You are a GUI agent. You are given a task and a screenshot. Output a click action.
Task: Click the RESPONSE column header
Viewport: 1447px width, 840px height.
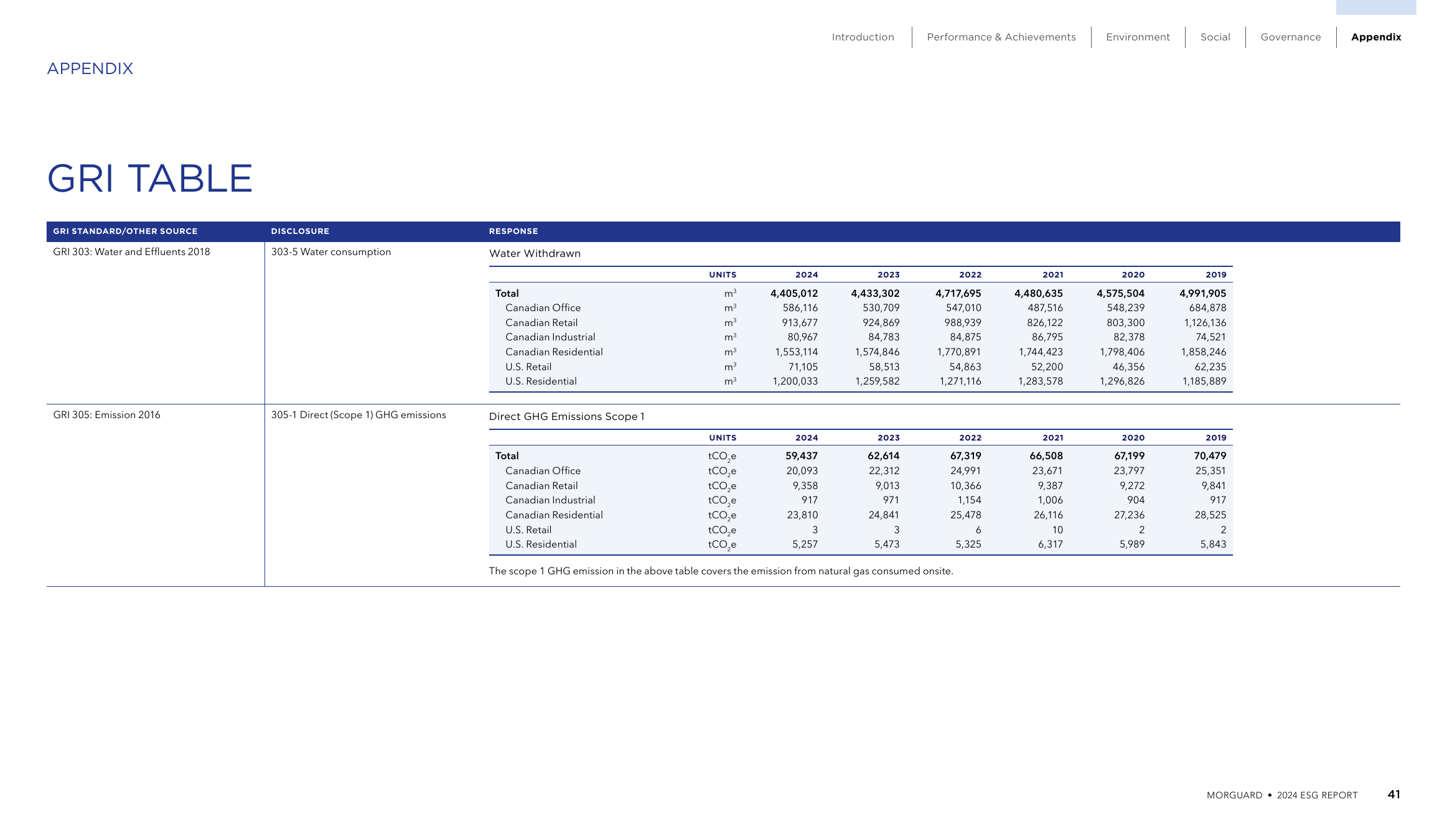pyautogui.click(x=513, y=231)
